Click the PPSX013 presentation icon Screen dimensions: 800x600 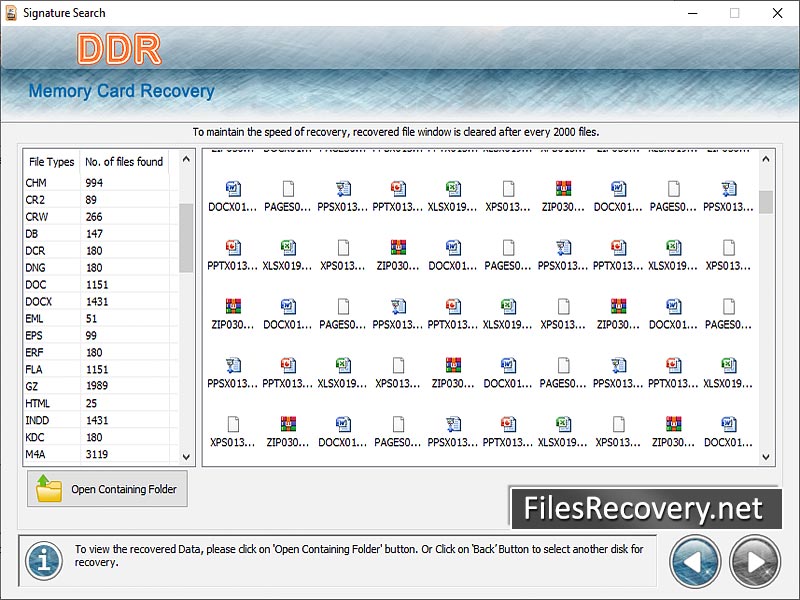(x=342, y=190)
